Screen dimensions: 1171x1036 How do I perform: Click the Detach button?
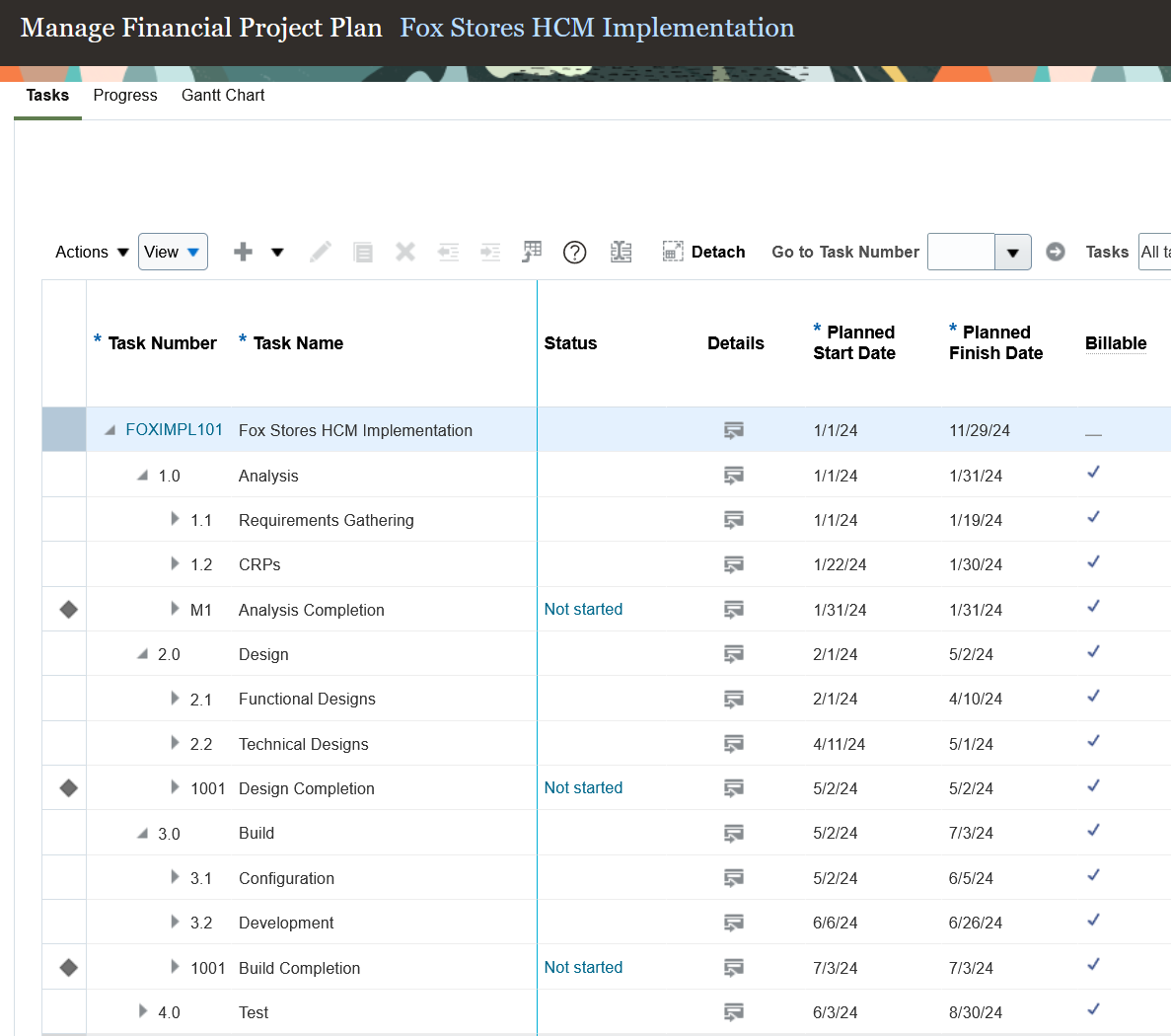(x=703, y=252)
